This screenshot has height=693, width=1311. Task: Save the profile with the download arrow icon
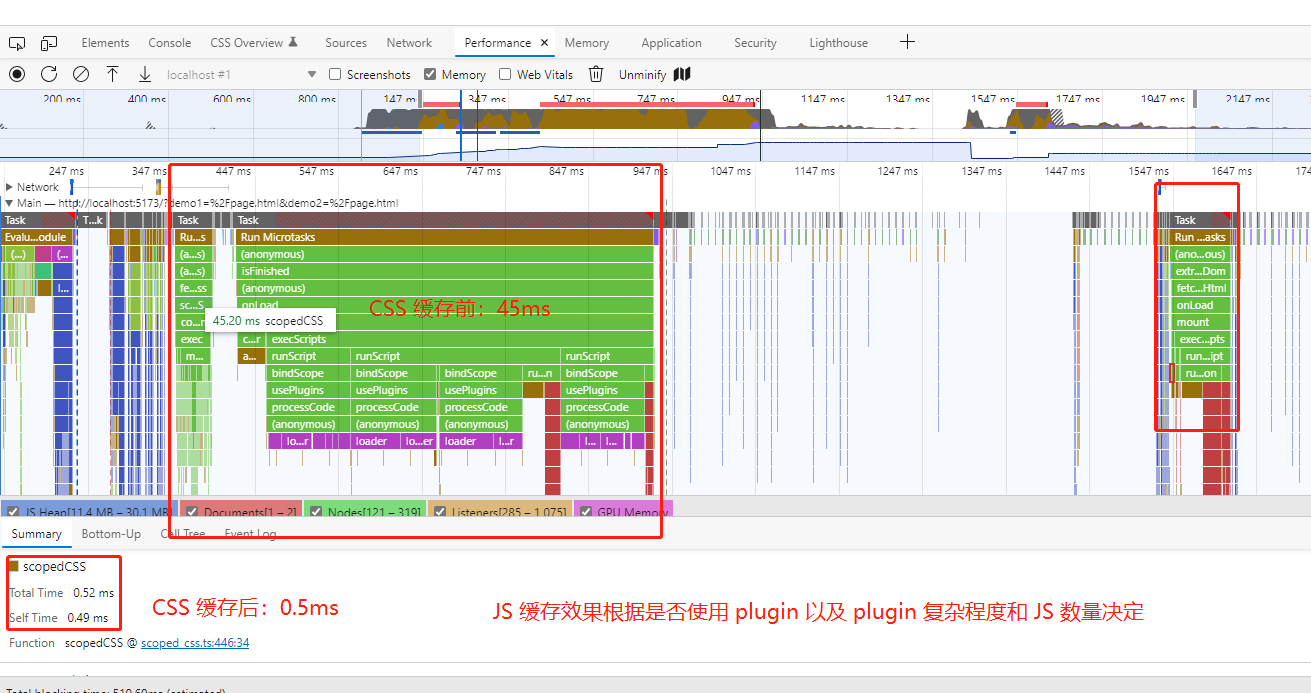click(x=145, y=74)
